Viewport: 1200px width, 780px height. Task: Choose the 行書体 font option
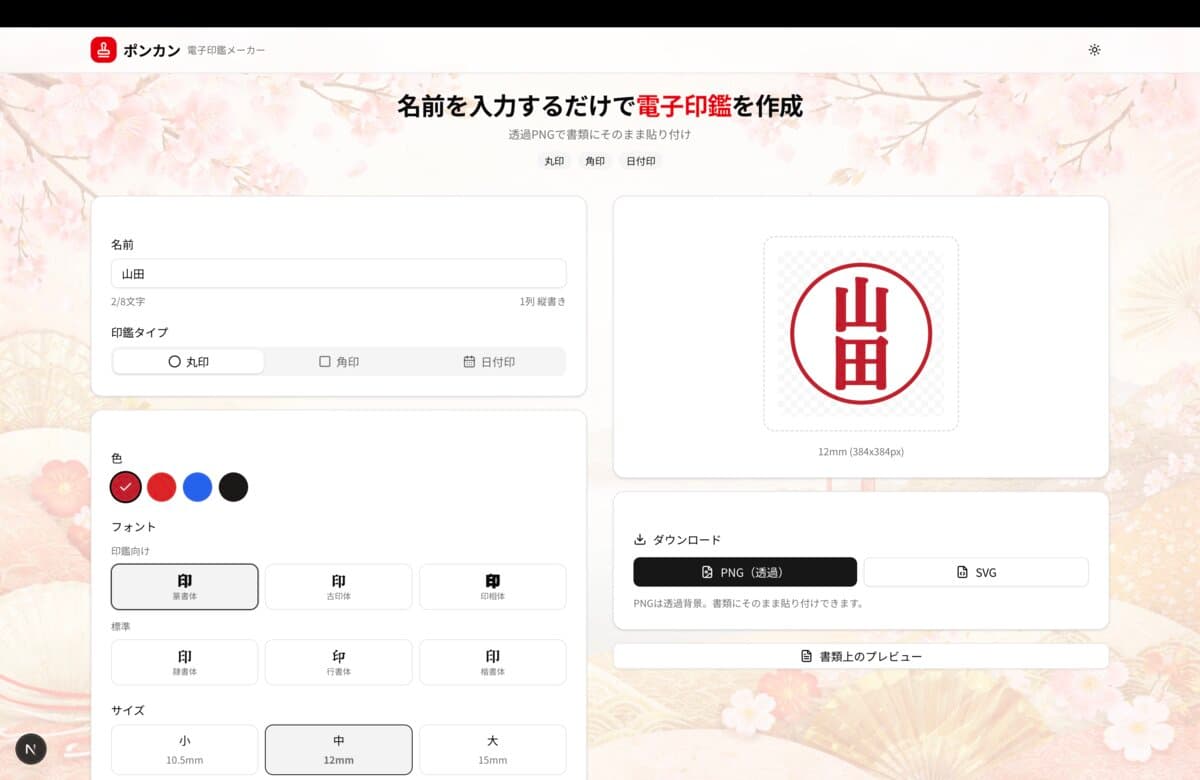[338, 662]
